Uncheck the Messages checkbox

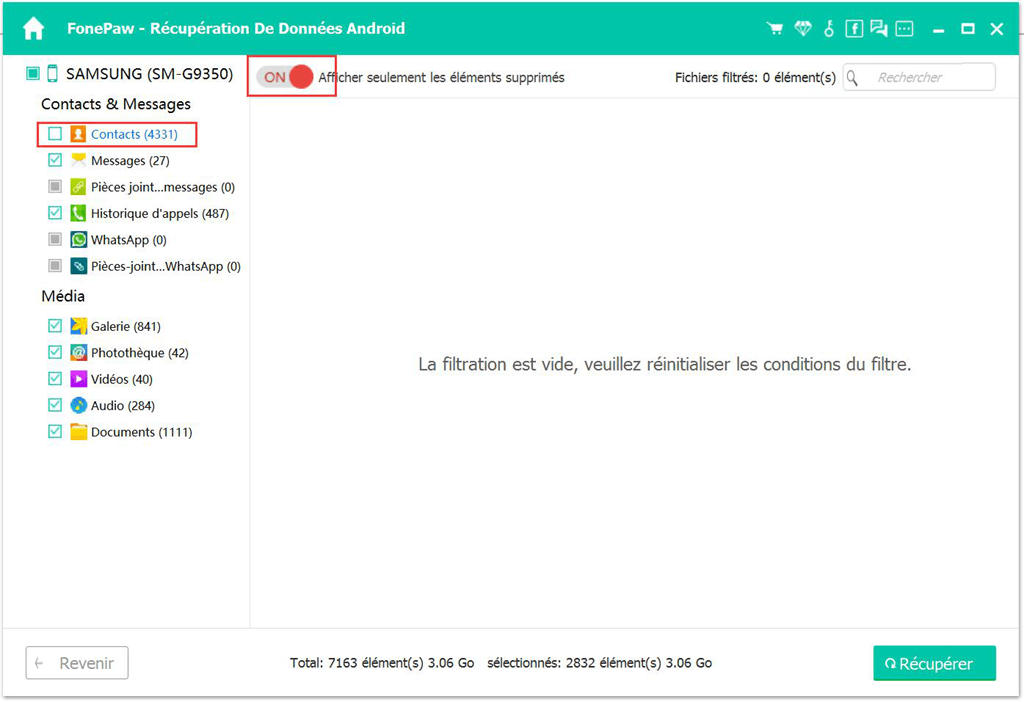pos(55,160)
